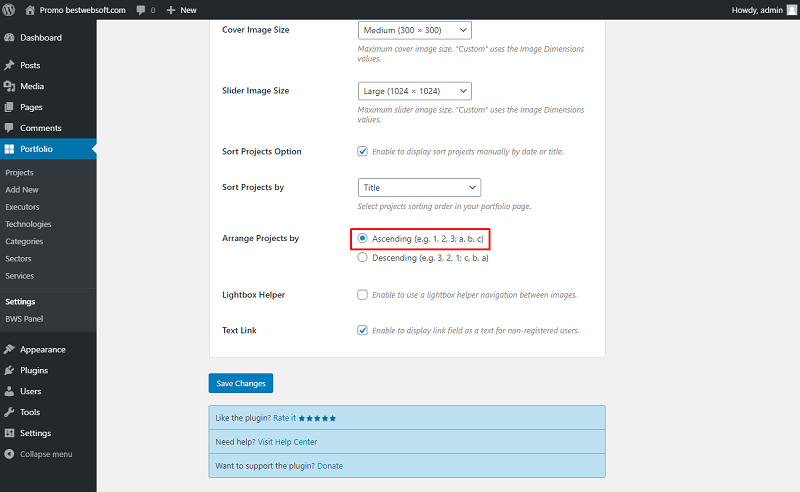Click the Collapse menu arrow icon

tap(9, 454)
